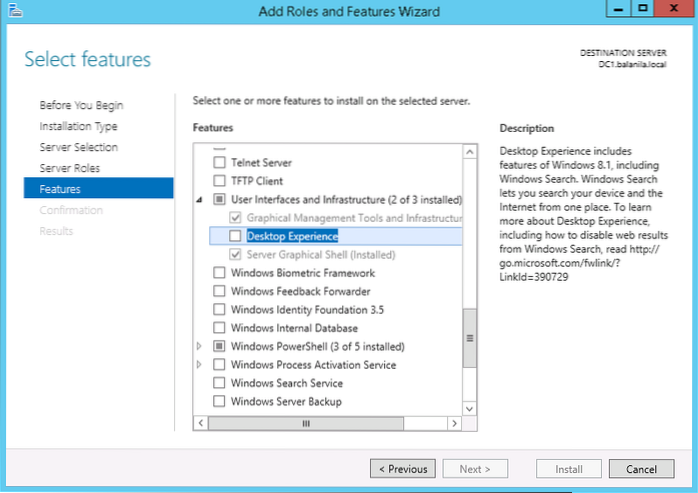Collapse User Interfaces and Infrastructure node
This screenshot has width=698, height=493.
click(200, 199)
